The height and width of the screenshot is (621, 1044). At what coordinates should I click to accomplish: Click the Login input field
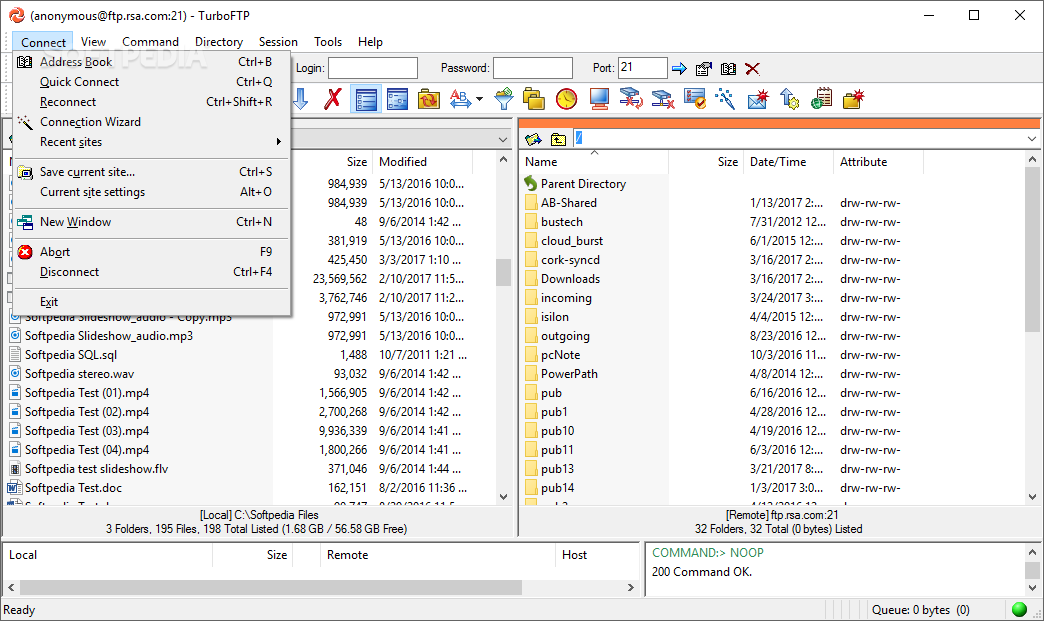tap(373, 68)
